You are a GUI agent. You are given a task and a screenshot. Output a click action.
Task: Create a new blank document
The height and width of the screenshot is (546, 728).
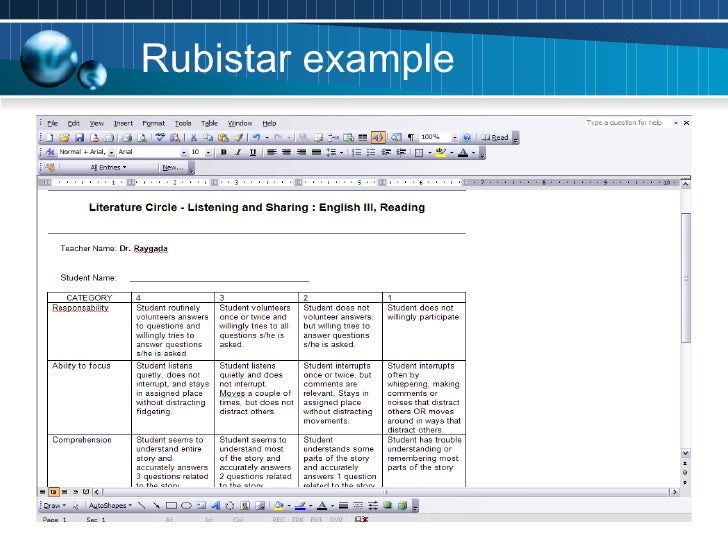click(50, 138)
